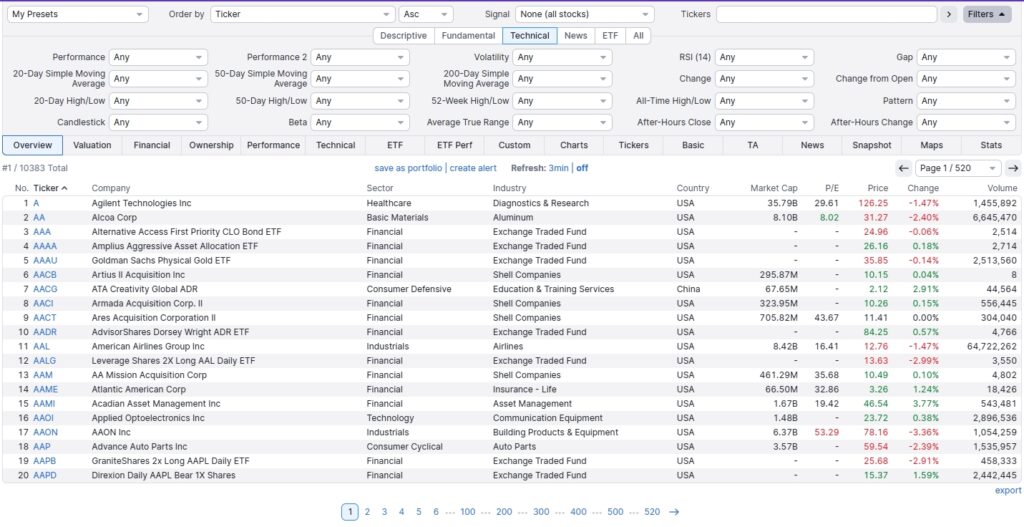Jump to page 100 in pagination
The height and width of the screenshot is (527, 1024).
(x=468, y=512)
